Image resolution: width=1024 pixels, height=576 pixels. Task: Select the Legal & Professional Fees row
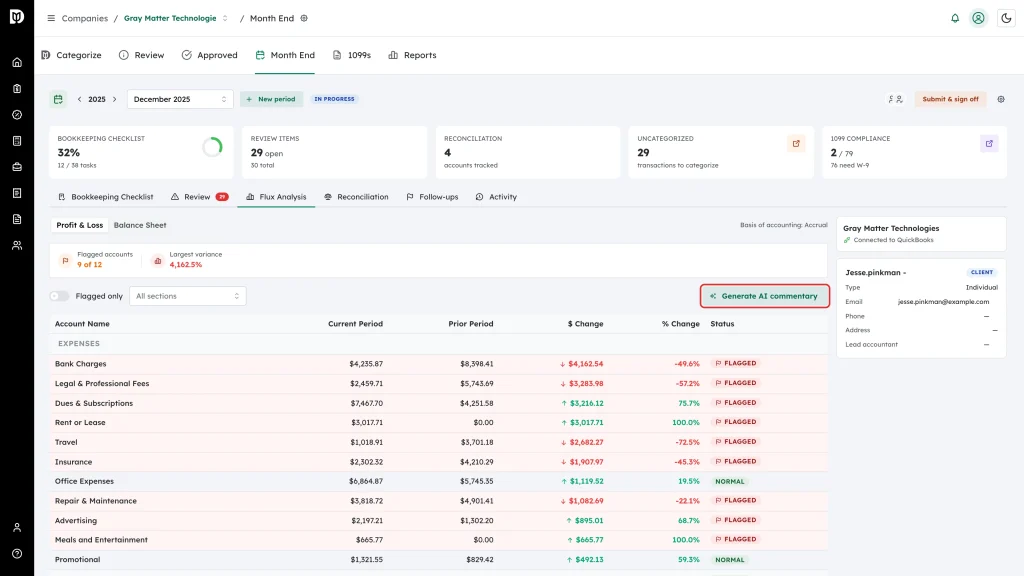(439, 383)
